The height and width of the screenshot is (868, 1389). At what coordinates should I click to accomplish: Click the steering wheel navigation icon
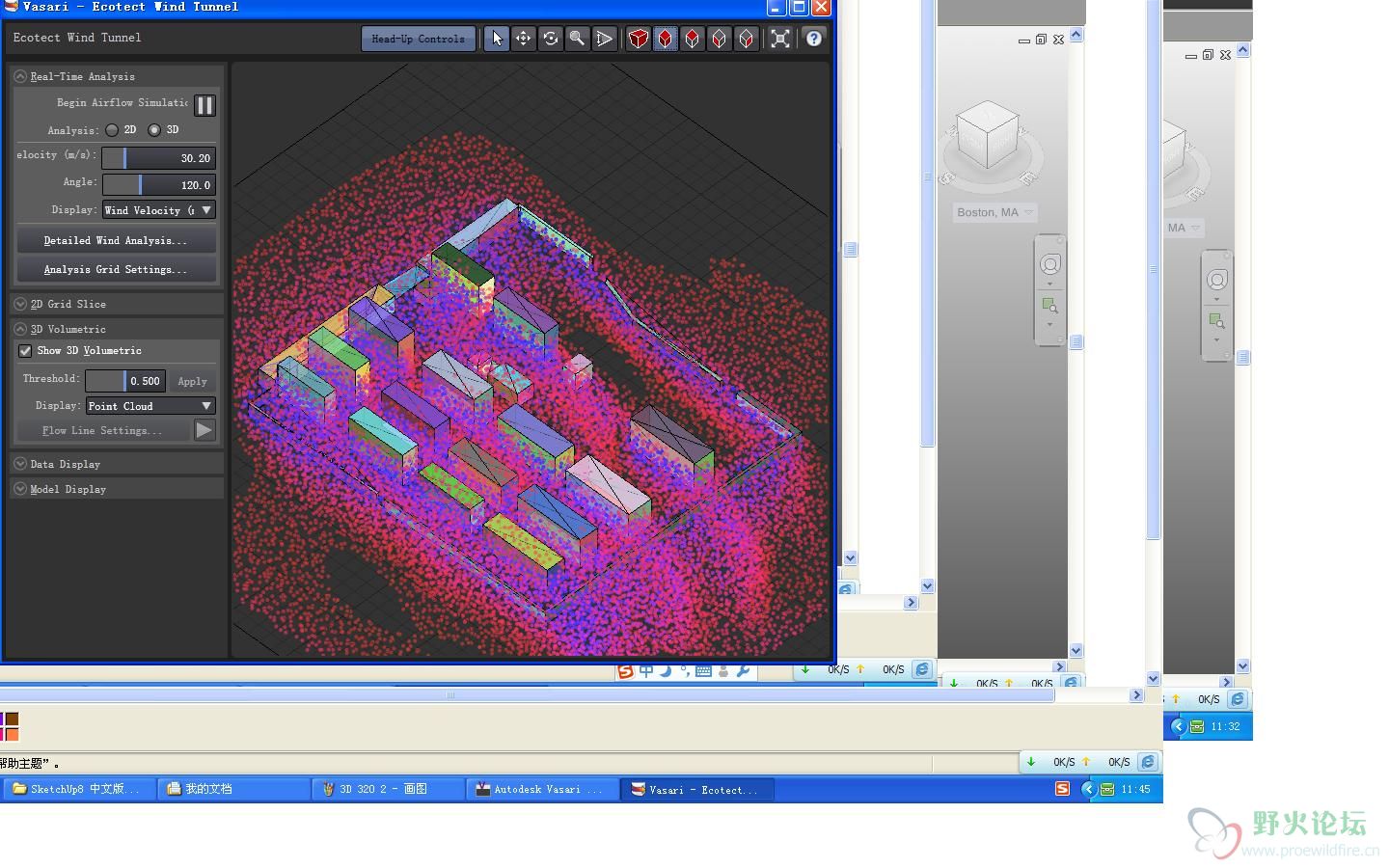pyautogui.click(x=1050, y=264)
